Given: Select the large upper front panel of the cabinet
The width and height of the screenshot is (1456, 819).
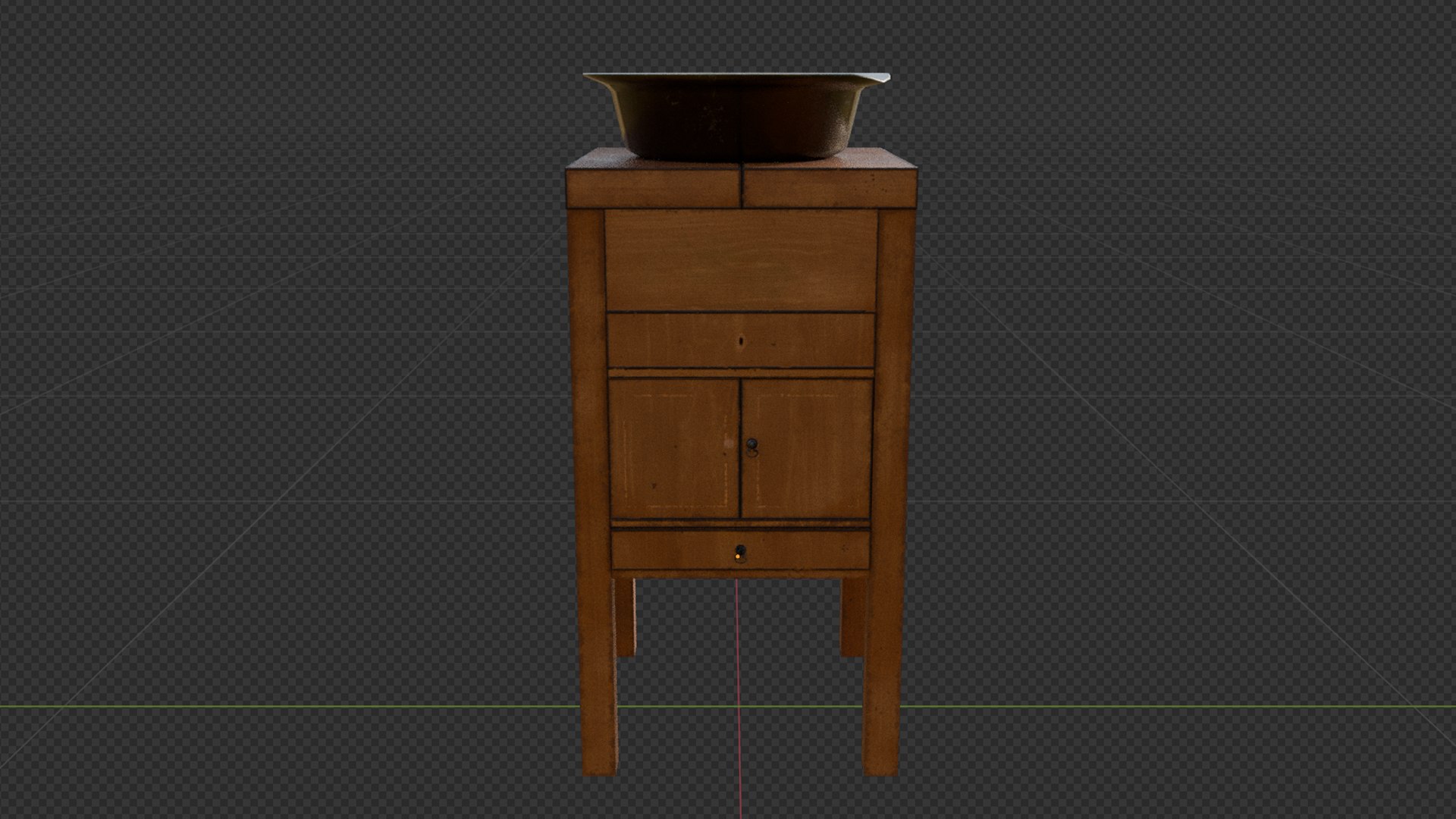Looking at the screenshot, I should 741,261.
